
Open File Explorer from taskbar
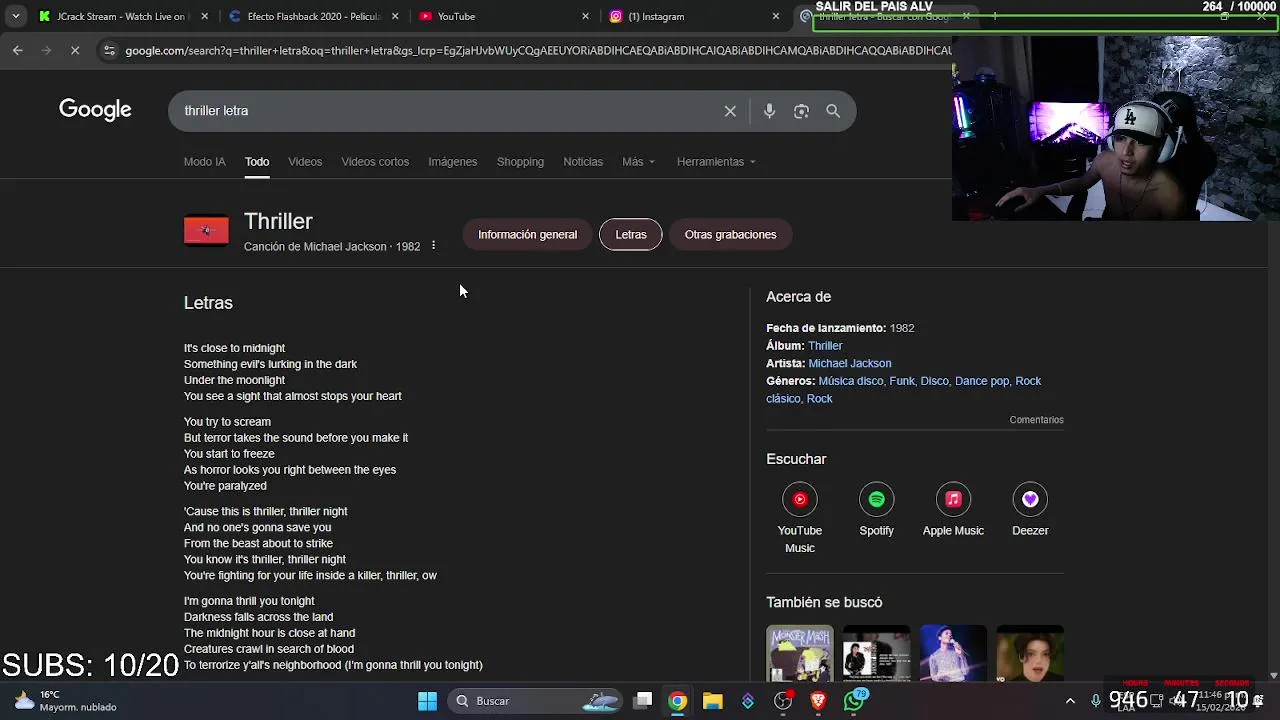point(712,701)
